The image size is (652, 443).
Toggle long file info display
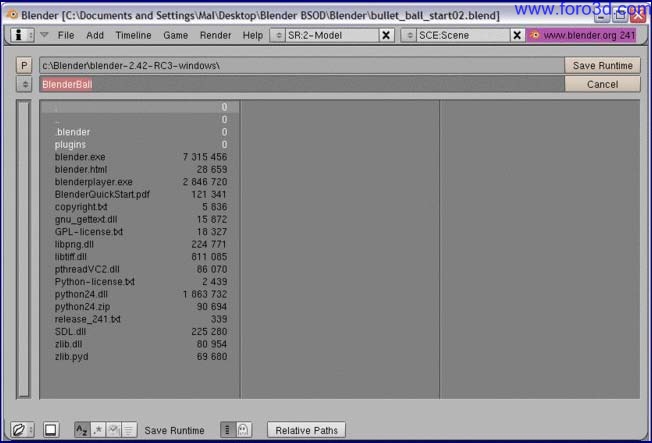(227, 430)
